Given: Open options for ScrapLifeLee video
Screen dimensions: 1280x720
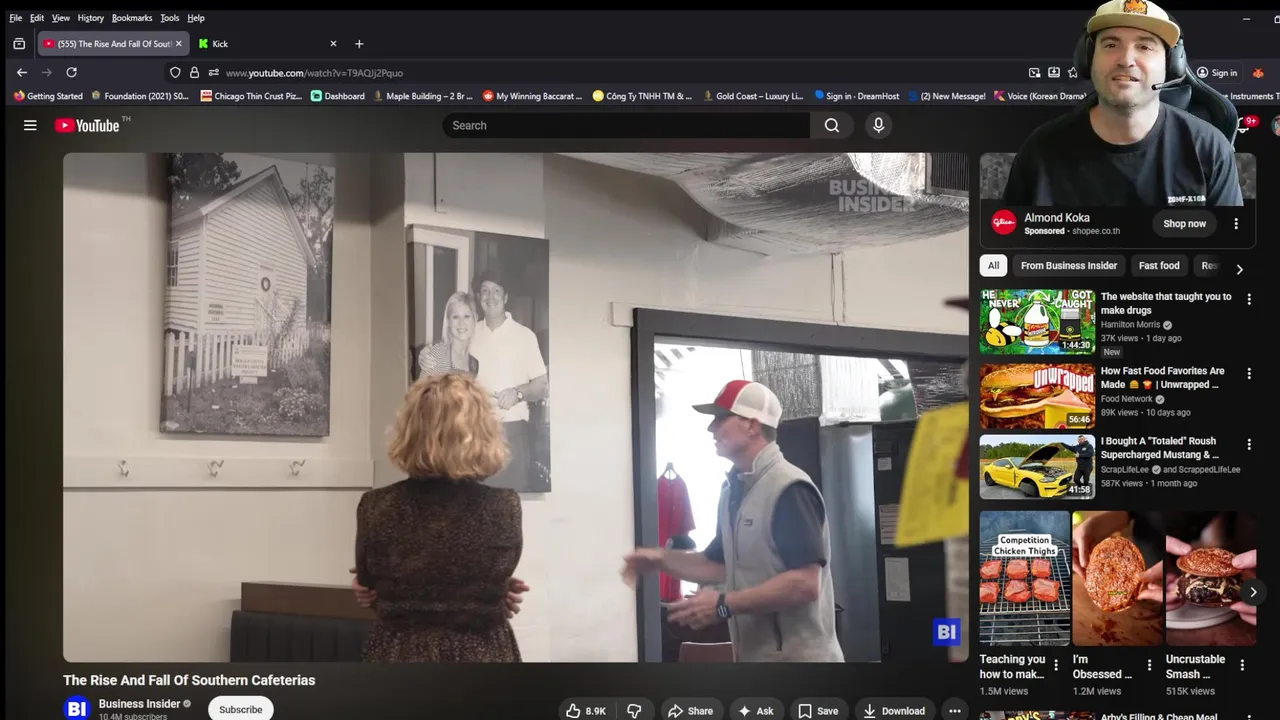Looking at the screenshot, I should 1248,444.
